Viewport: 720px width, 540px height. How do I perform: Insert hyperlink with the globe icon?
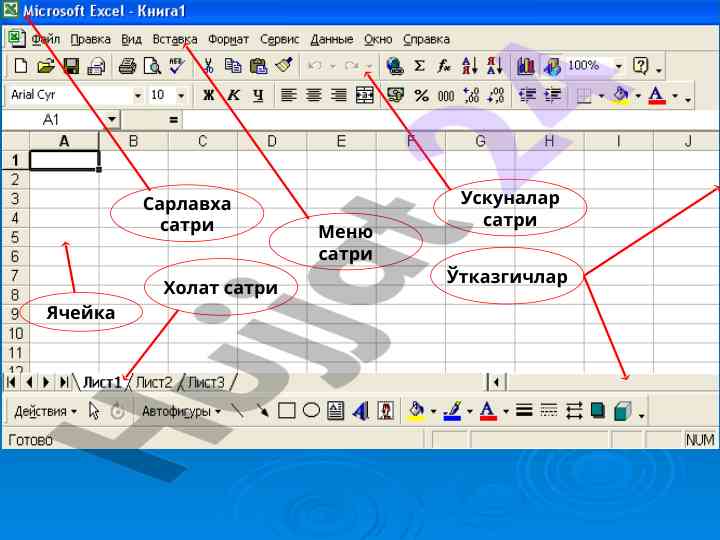[395, 66]
